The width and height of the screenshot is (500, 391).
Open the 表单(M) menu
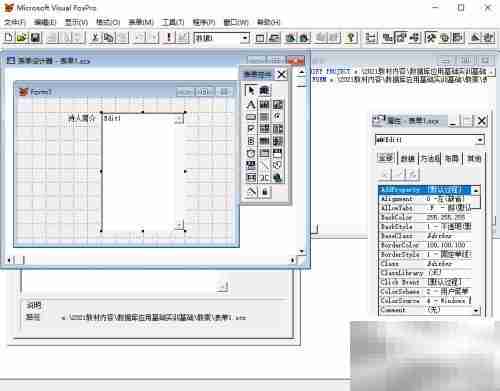(x=141, y=22)
